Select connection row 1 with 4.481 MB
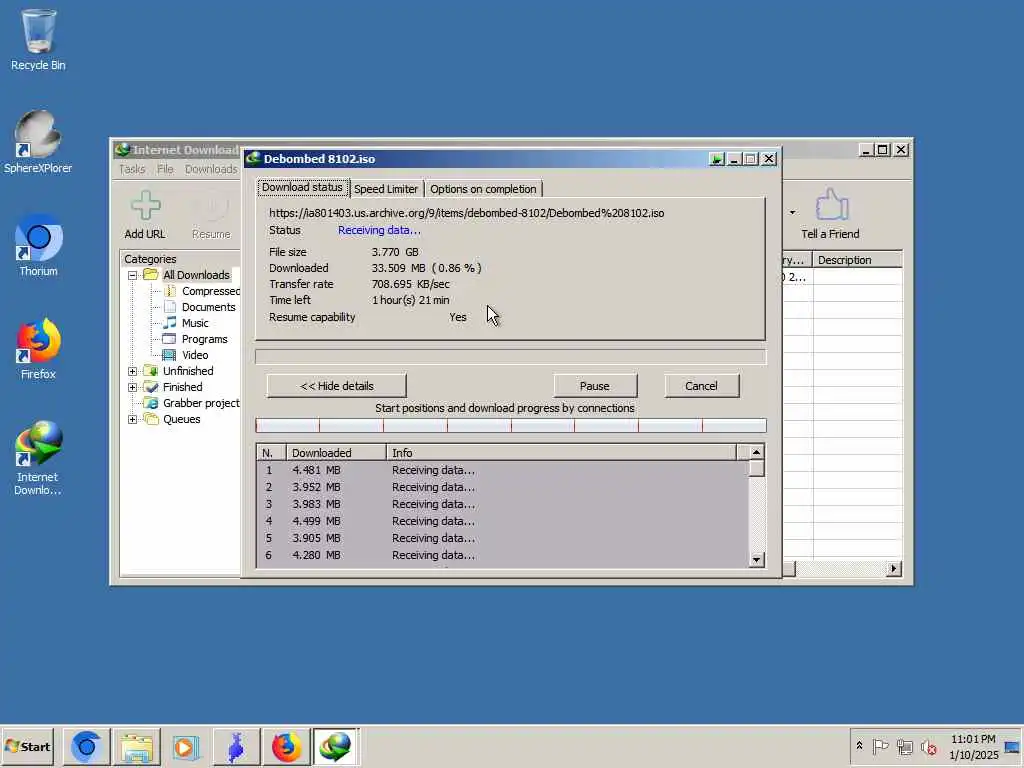 pos(502,470)
